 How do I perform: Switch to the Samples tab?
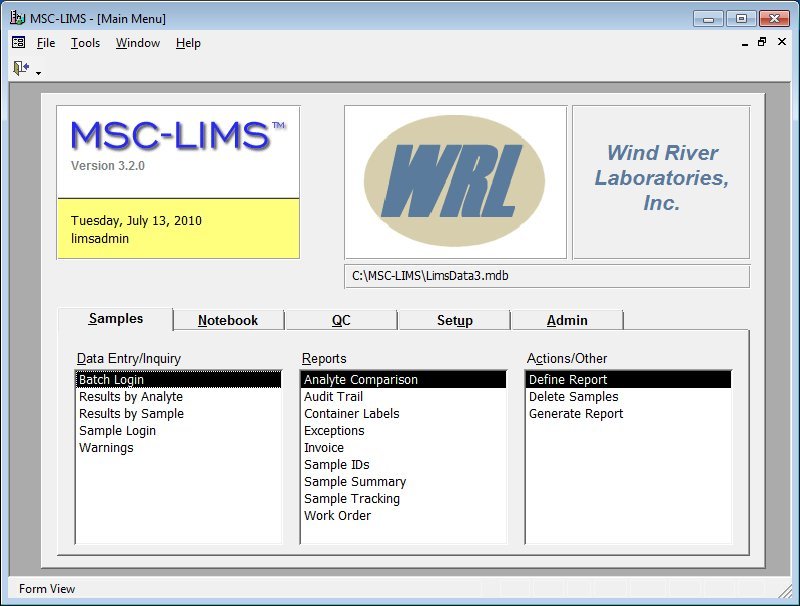pos(116,319)
